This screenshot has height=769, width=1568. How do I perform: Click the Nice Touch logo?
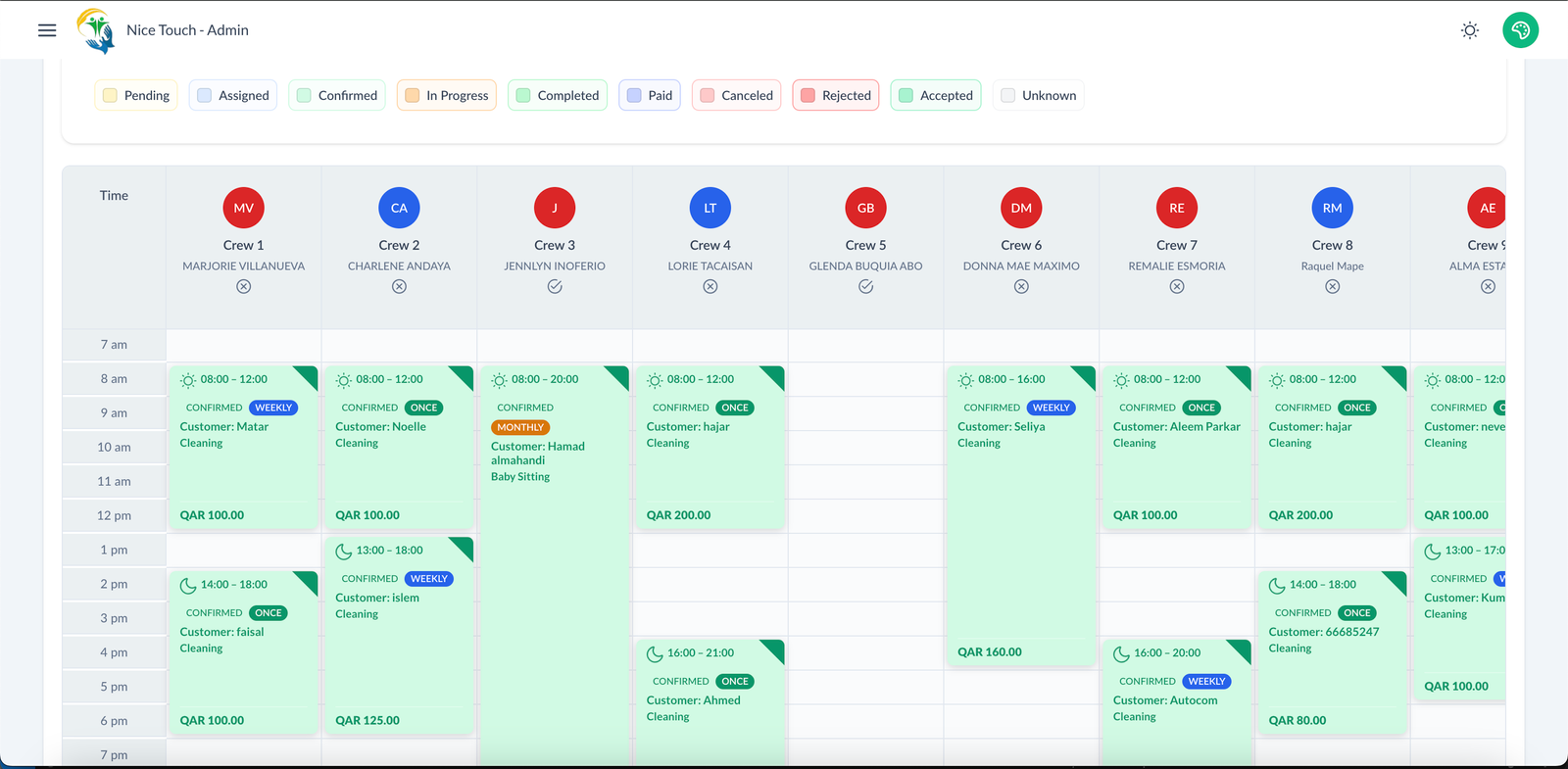(x=96, y=30)
